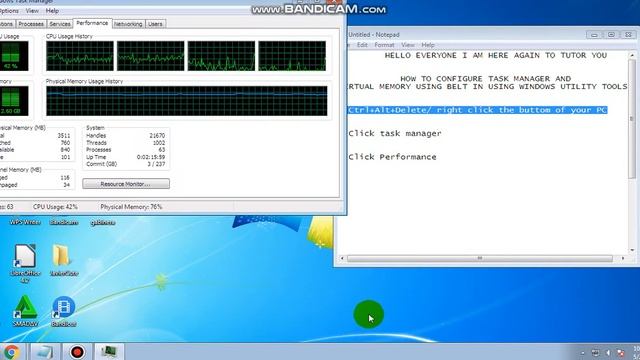This screenshot has width=640, height=360.
Task: Open Notepad Format menu
Action: 384,45
